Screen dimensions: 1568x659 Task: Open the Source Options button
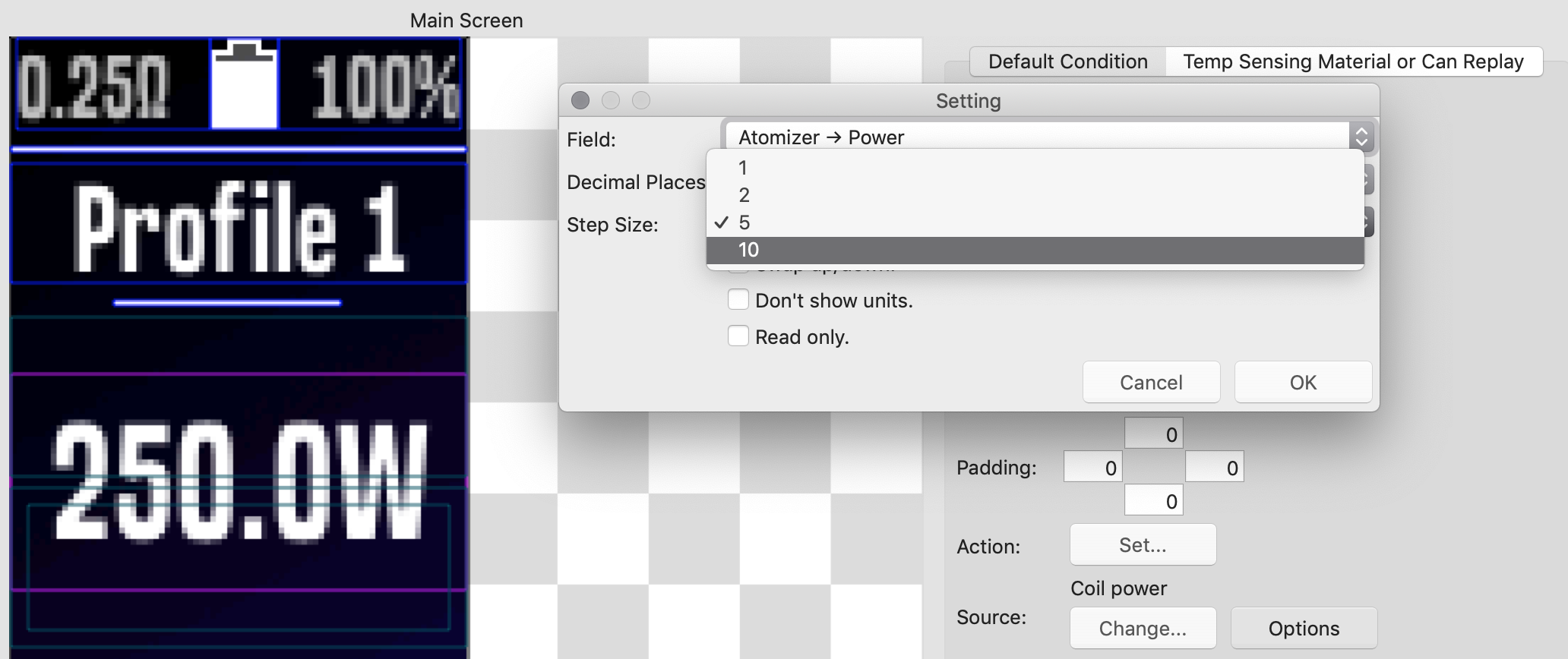click(1304, 628)
